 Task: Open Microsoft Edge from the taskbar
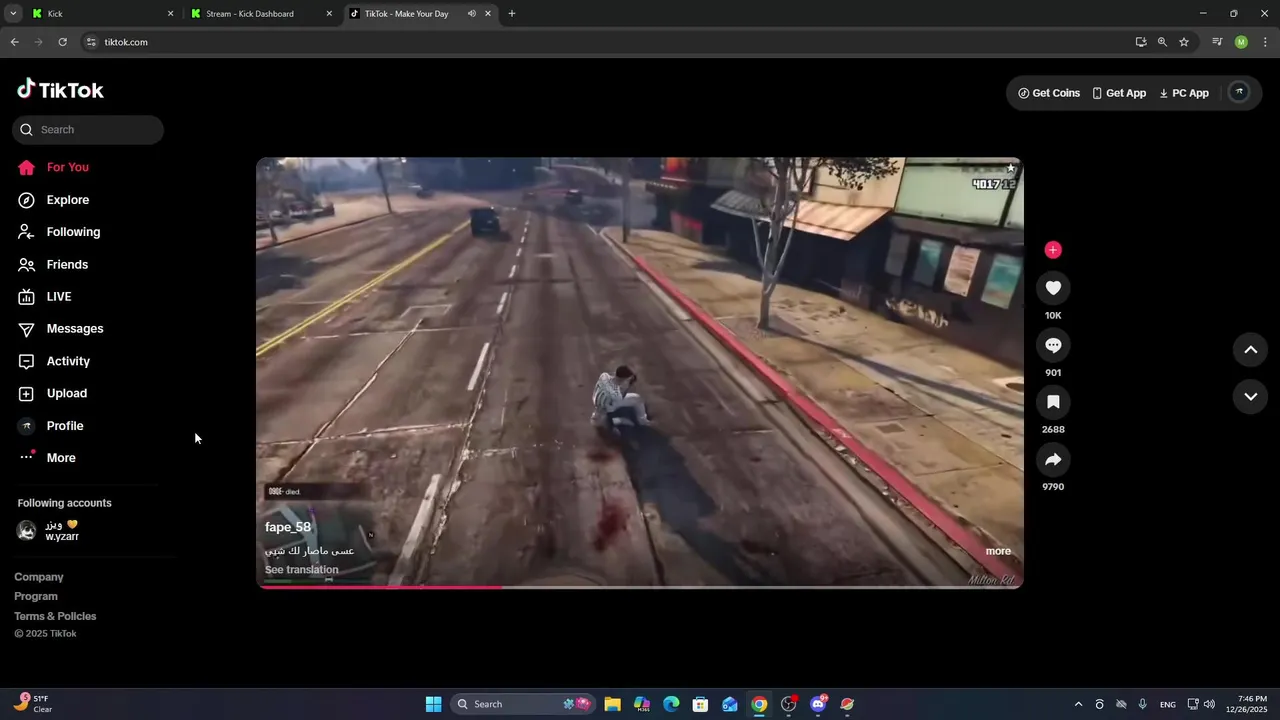671,704
